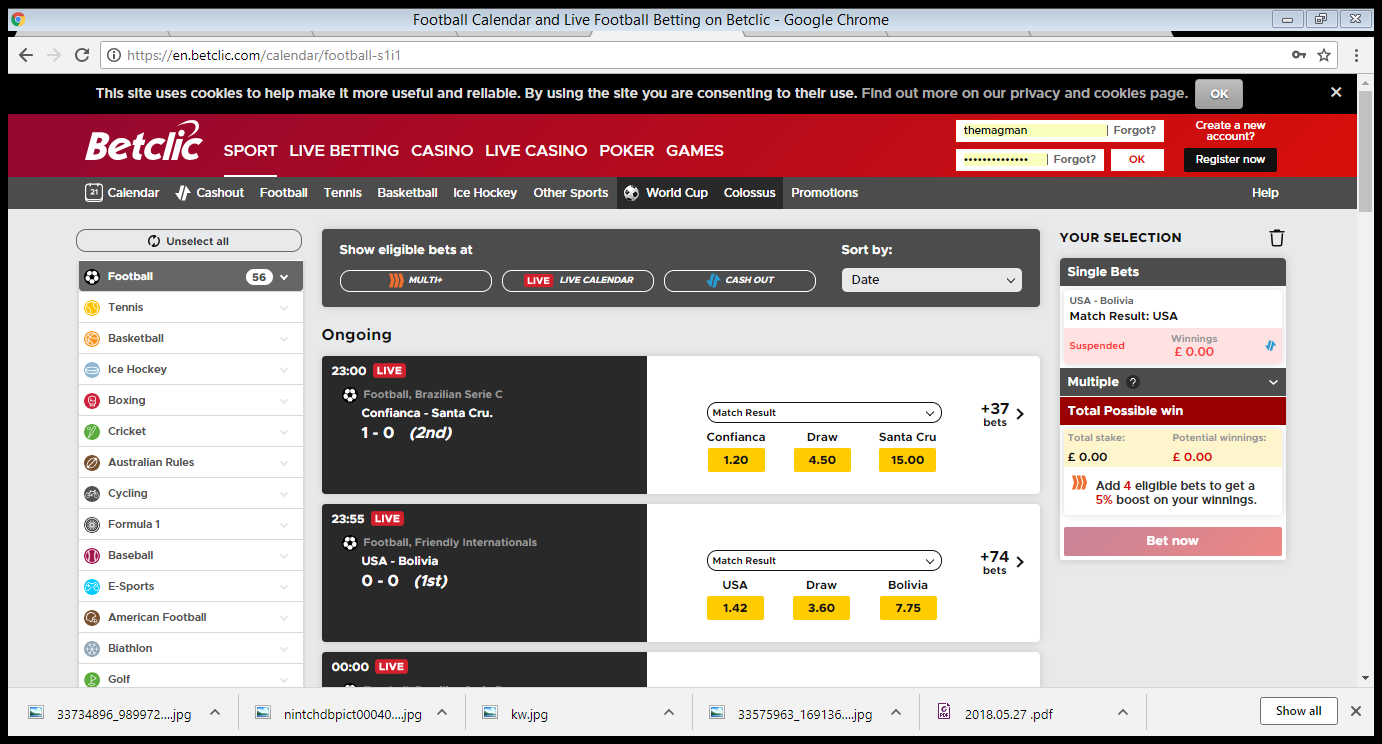Screen dimensions: 1382x744
Task: Click the Ice Hockey icon
Action: click(92, 369)
